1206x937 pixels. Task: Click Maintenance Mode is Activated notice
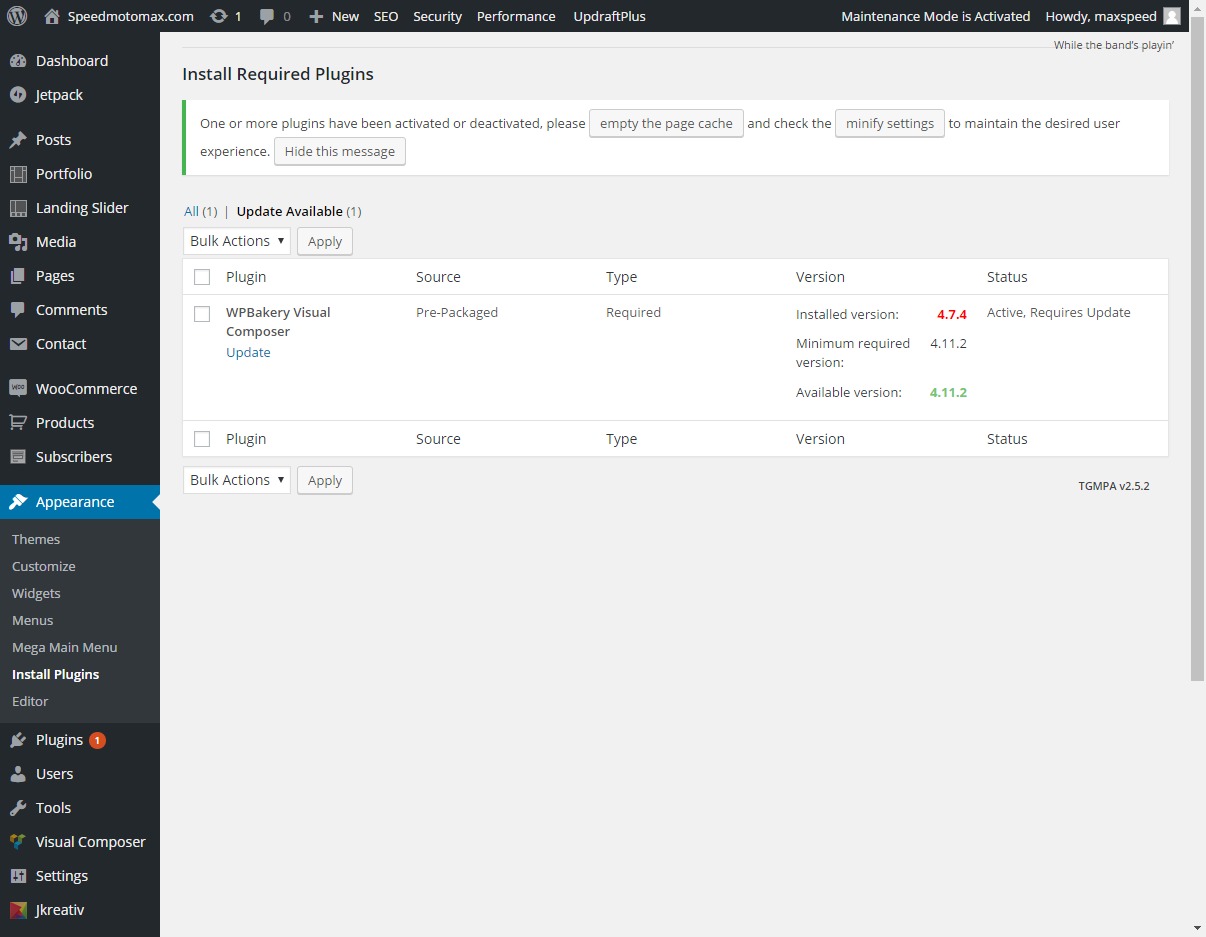[936, 16]
